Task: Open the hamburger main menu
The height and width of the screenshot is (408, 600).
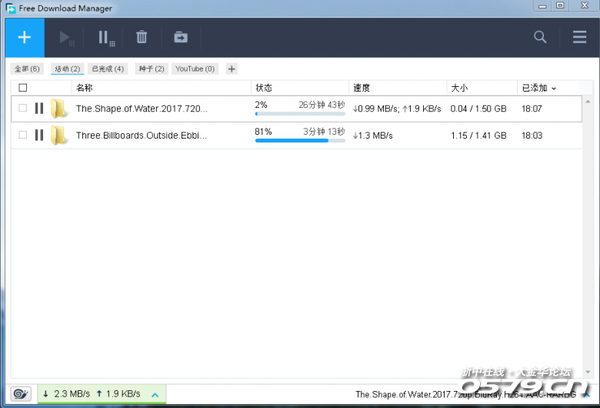Action: point(579,38)
